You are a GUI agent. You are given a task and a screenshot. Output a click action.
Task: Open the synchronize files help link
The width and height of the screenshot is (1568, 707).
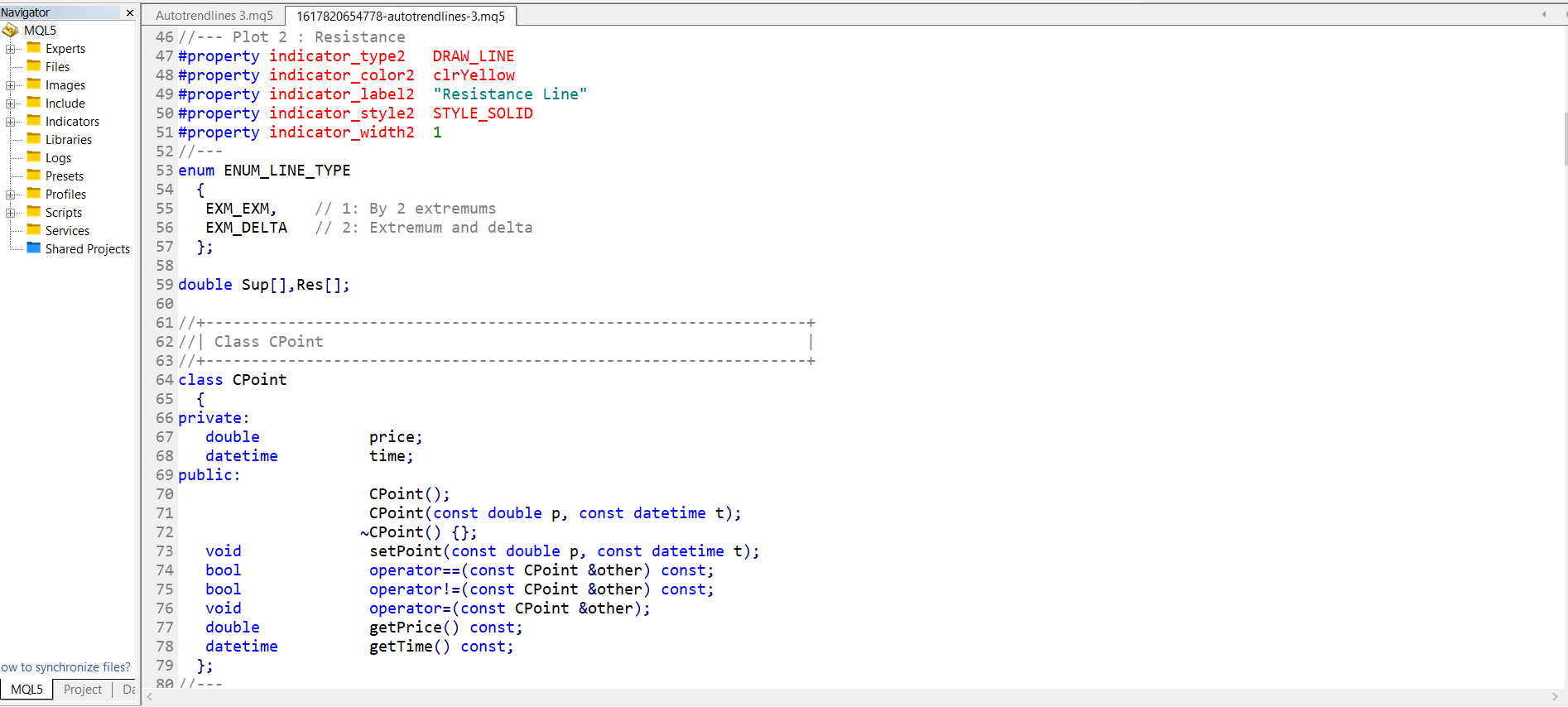coord(65,667)
